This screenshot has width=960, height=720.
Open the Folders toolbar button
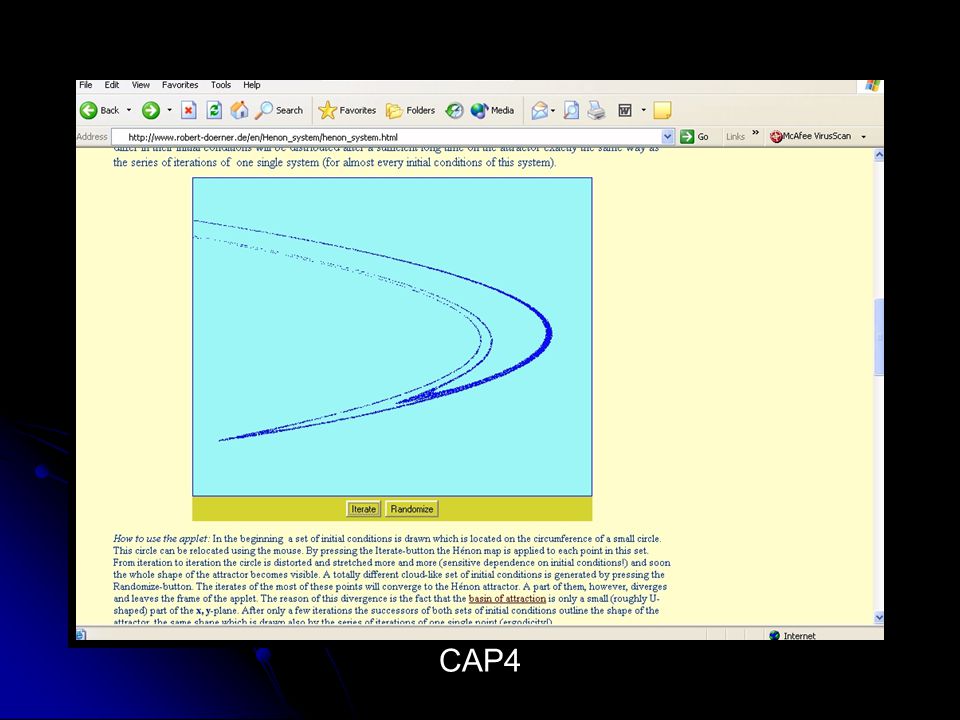(410, 110)
